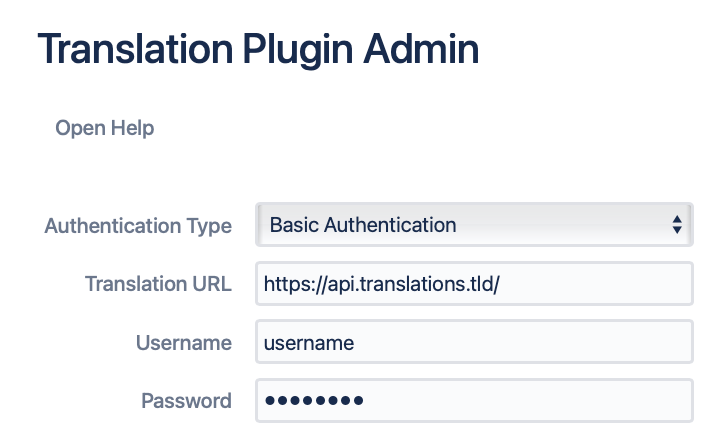Open the Help link
Image resolution: width=719 pixels, height=431 pixels.
pos(104,128)
